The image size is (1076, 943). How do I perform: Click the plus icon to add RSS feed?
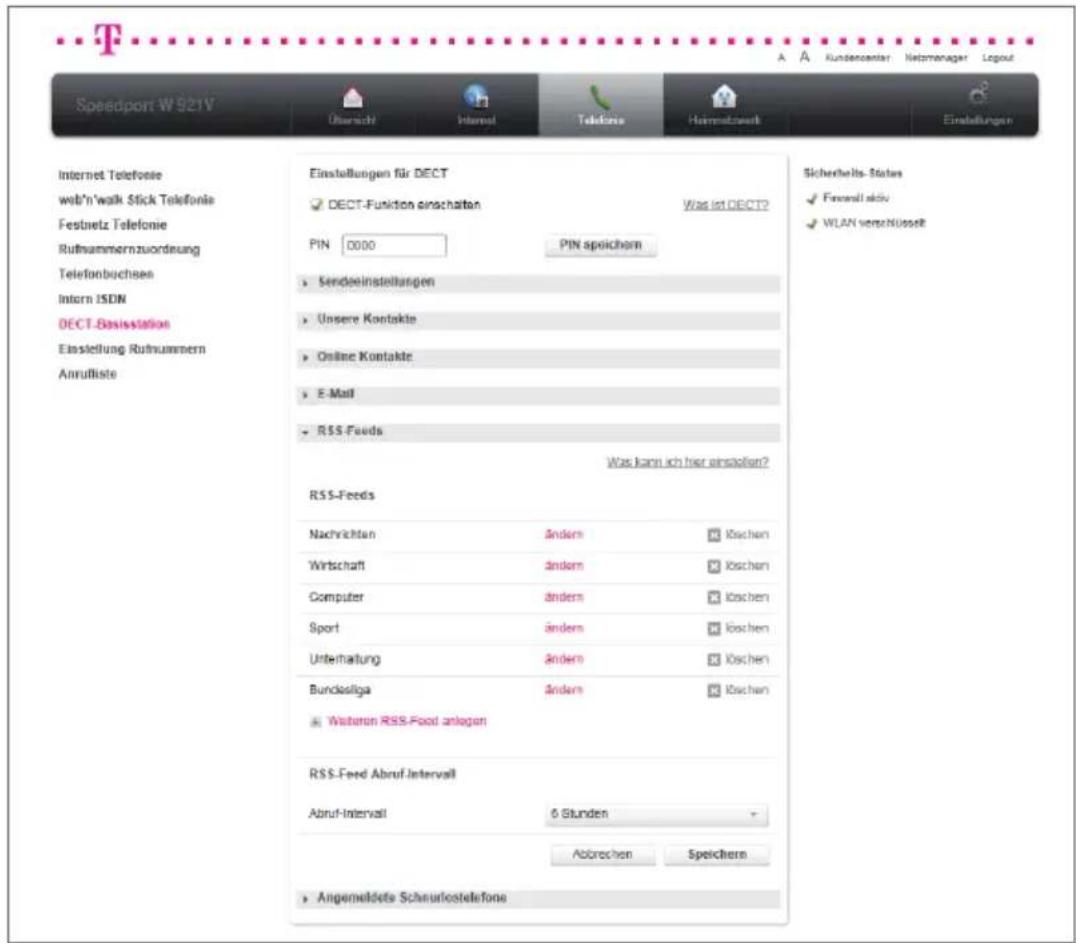(316, 721)
